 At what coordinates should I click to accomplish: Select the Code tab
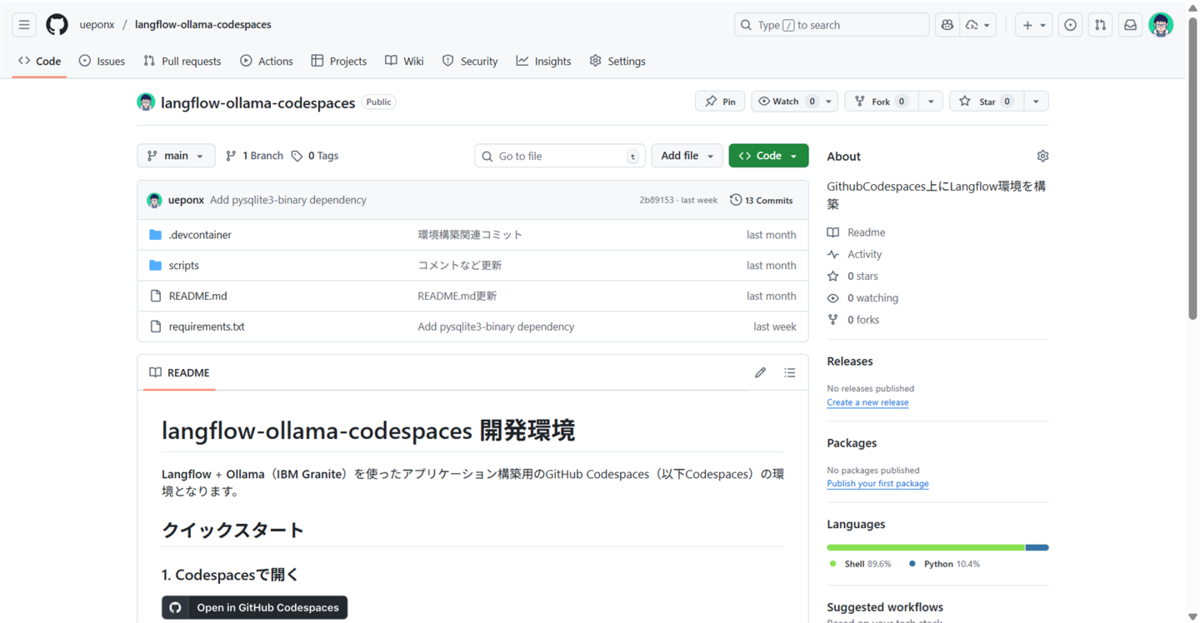coord(39,61)
